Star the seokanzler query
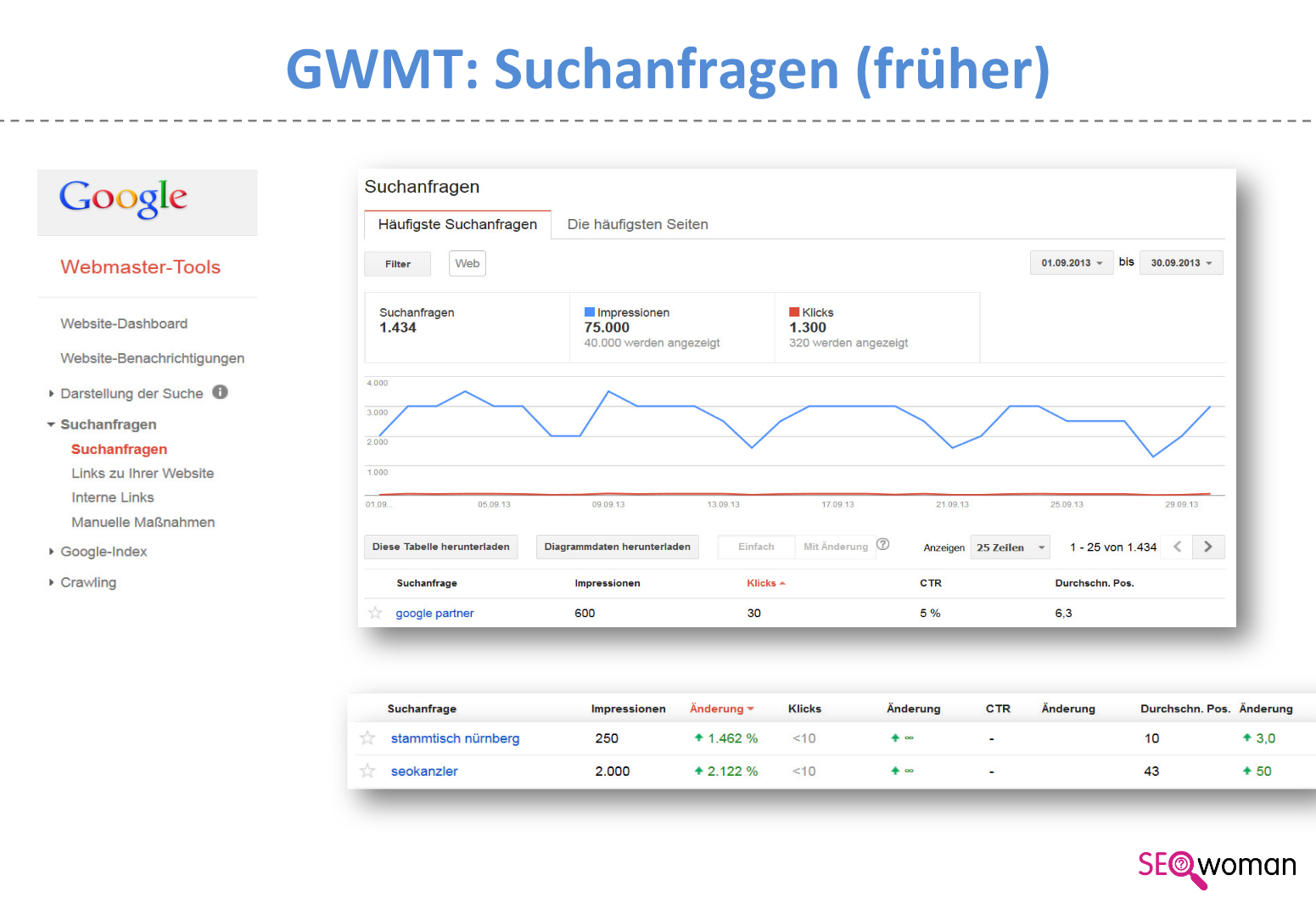The image size is (1316, 909). click(x=367, y=771)
